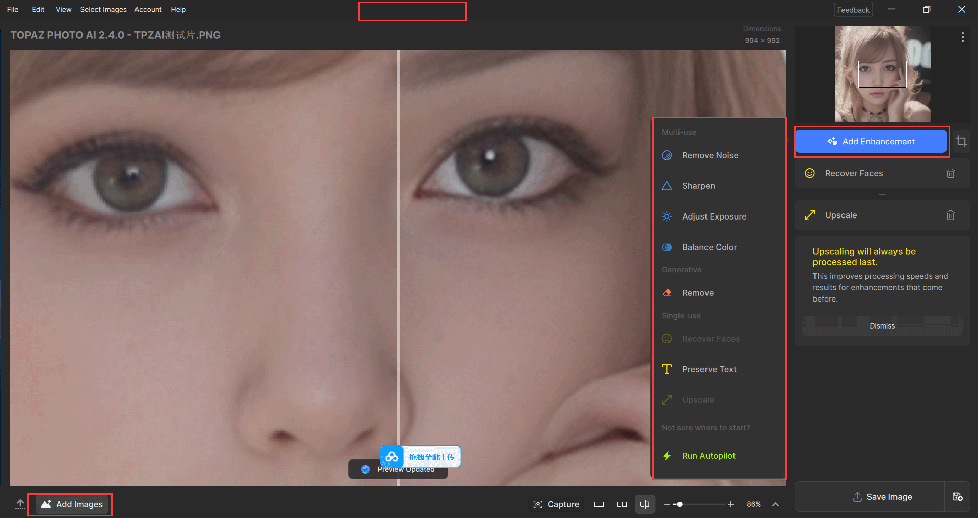Viewport: 978px width, 518px height.
Task: Open the File menu
Action: [12, 9]
